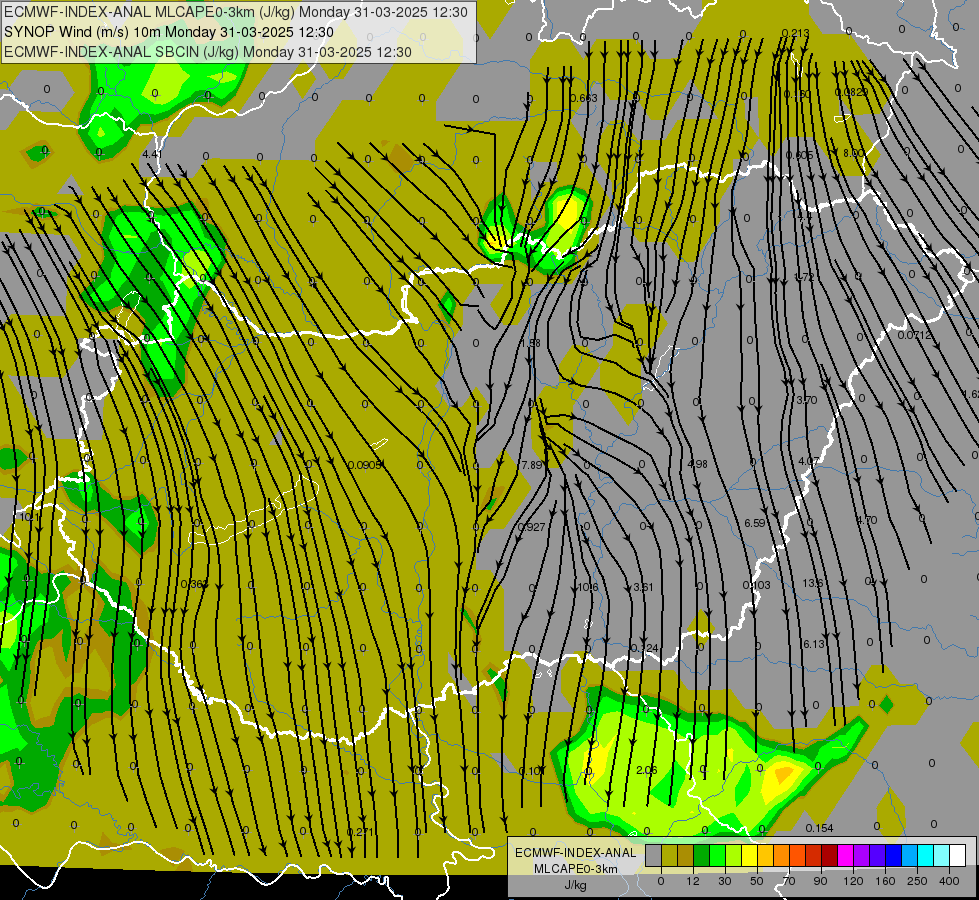Click the legend tick value 30
This screenshot has width=979, height=900.
pos(725,881)
